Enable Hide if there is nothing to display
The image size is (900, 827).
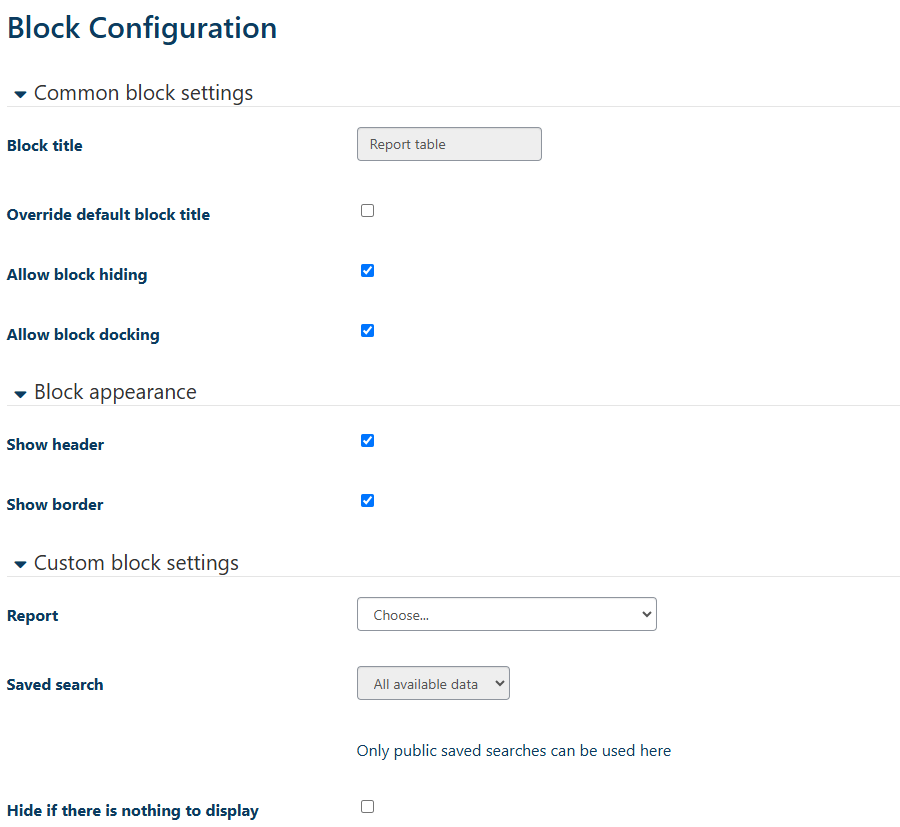367,806
